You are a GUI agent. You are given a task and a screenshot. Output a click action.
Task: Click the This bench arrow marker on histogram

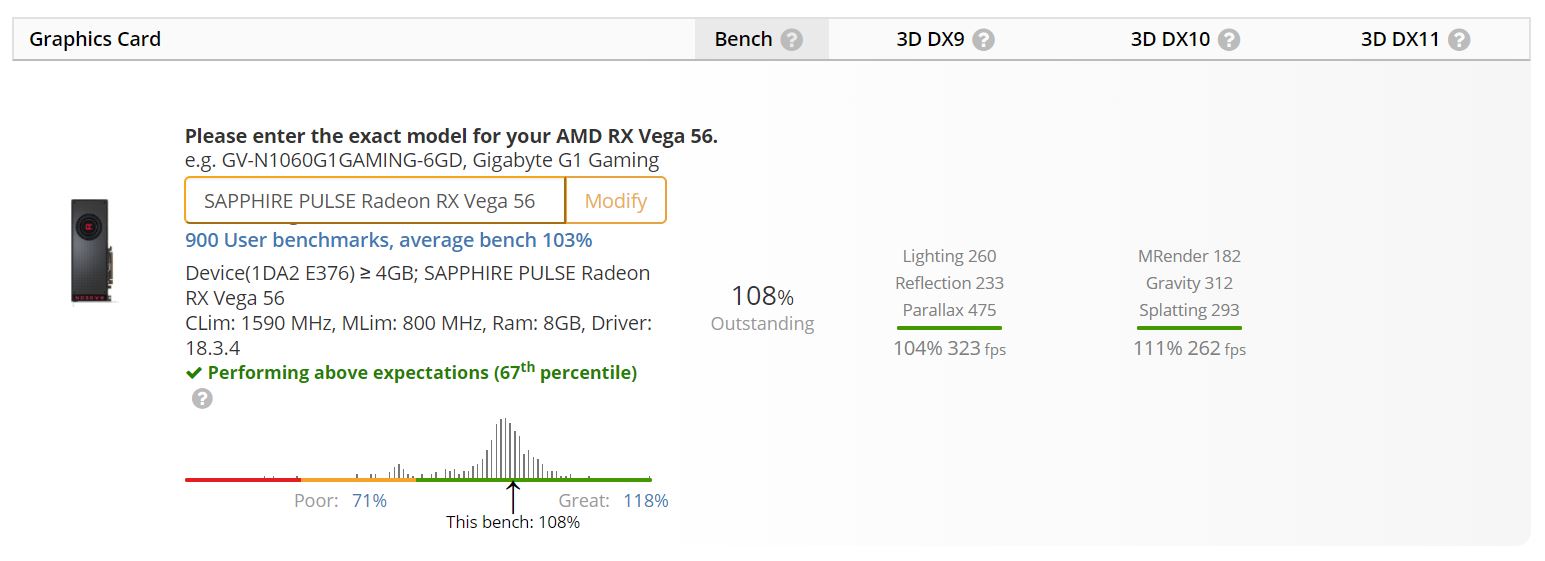(513, 497)
